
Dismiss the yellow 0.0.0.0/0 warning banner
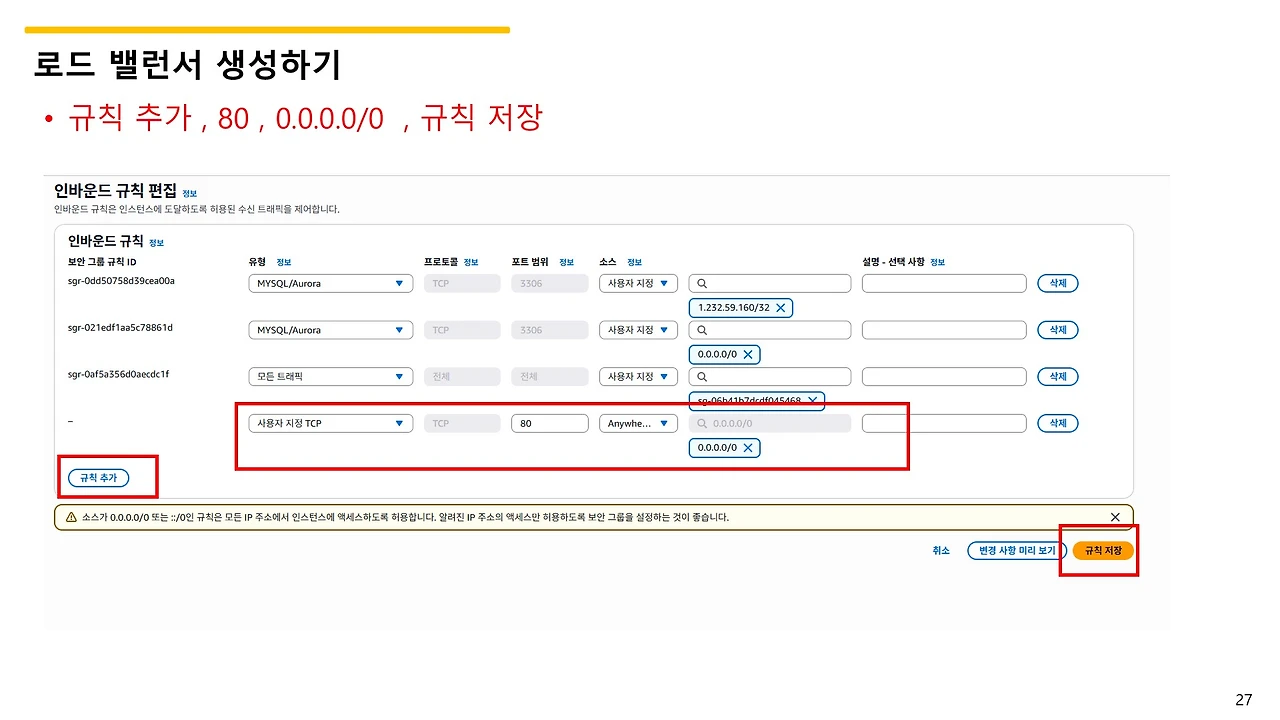[1115, 517]
